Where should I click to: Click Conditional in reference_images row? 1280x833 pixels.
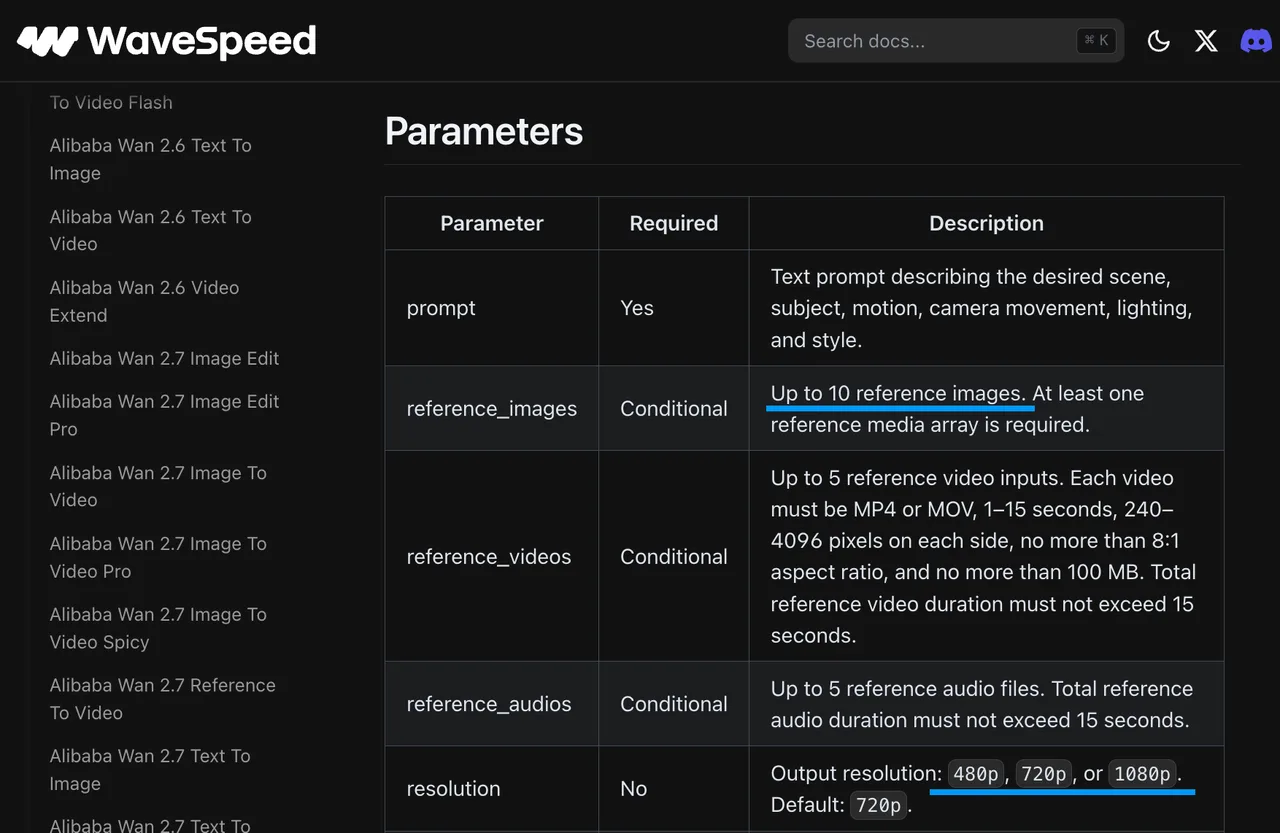[674, 408]
